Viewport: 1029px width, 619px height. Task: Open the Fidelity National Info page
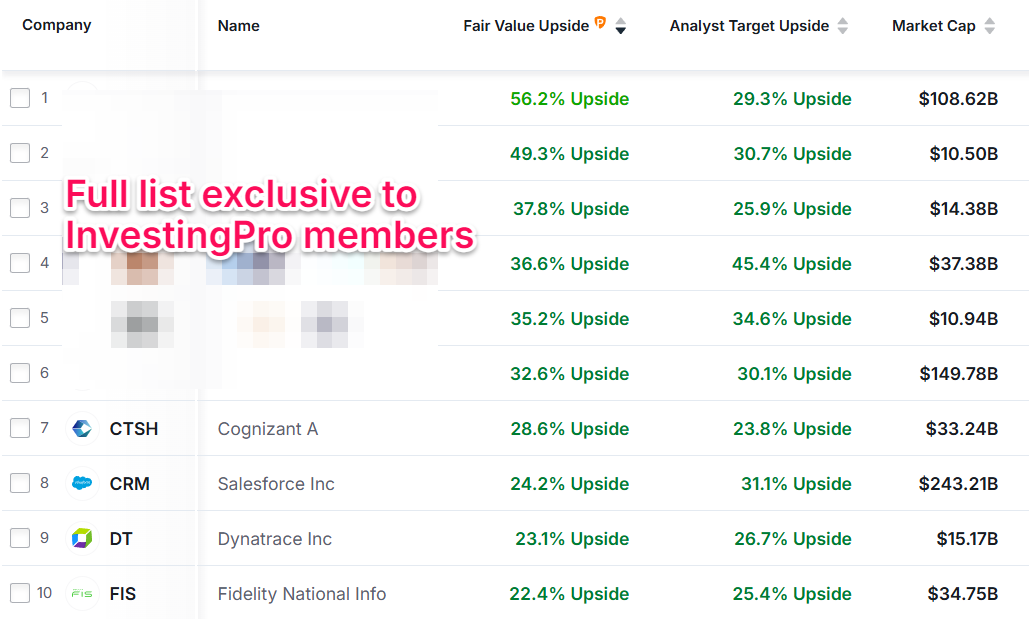click(x=302, y=593)
